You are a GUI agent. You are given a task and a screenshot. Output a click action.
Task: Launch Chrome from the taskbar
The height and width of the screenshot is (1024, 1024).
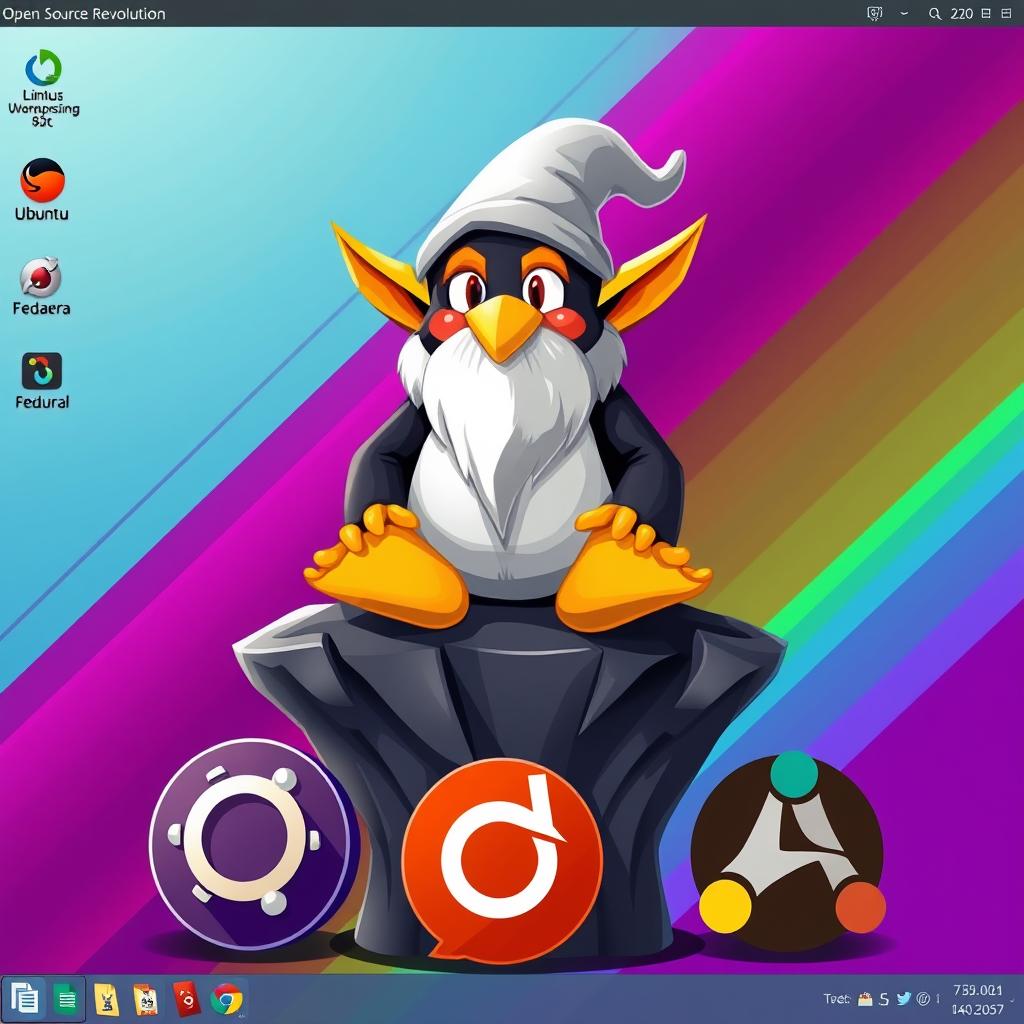(x=226, y=1000)
